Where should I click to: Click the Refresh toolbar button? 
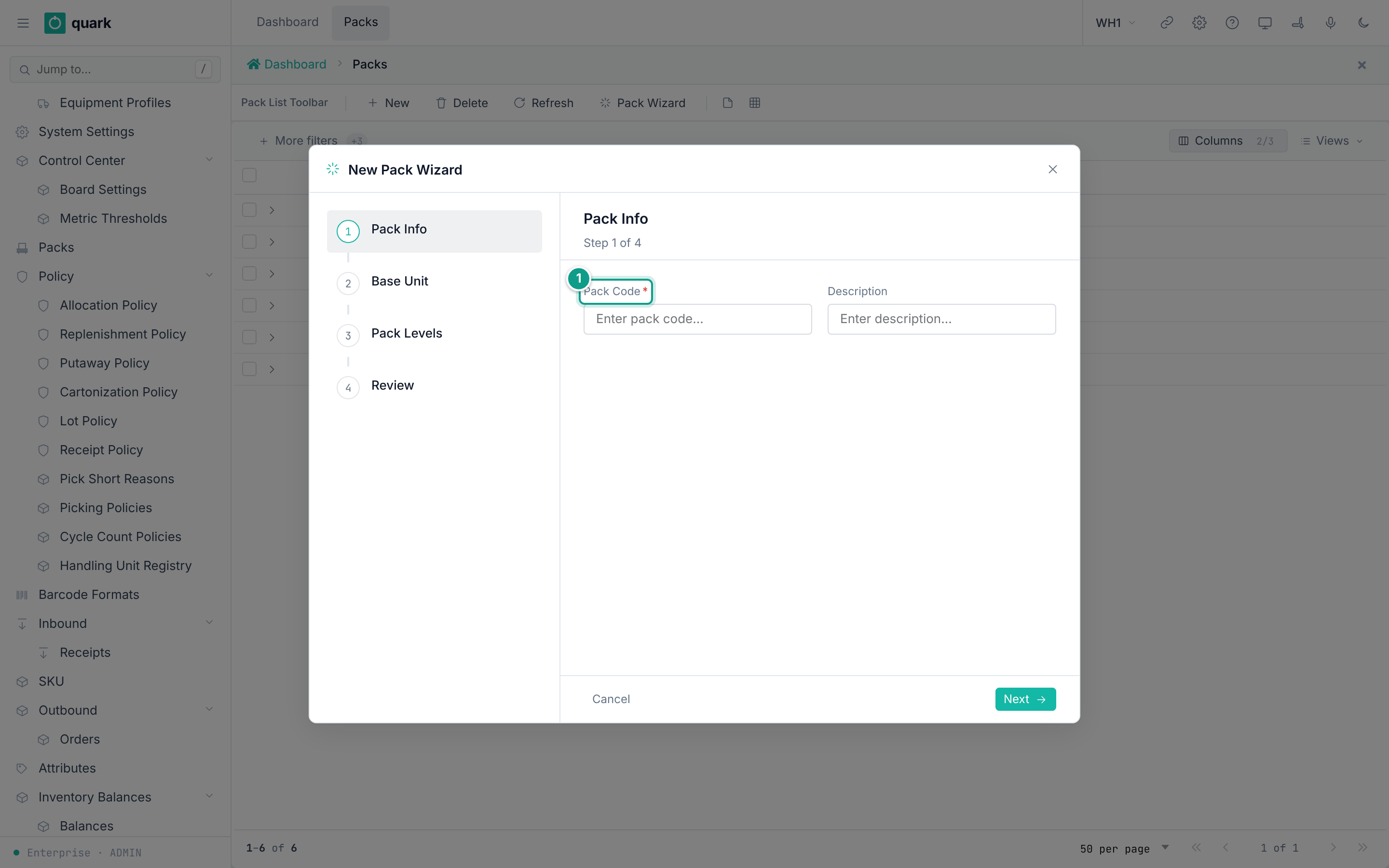(544, 103)
